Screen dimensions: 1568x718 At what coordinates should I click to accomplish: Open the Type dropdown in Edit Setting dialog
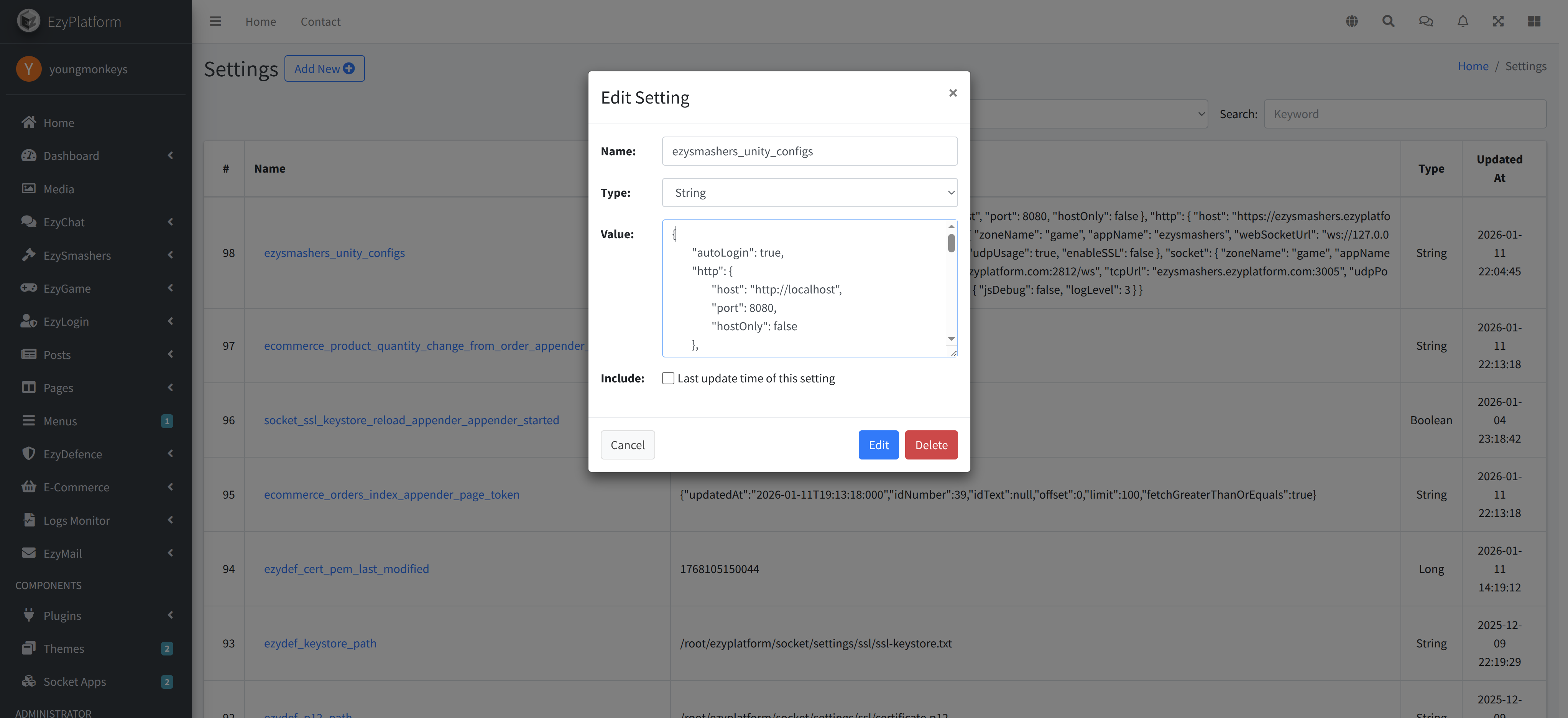coord(810,193)
